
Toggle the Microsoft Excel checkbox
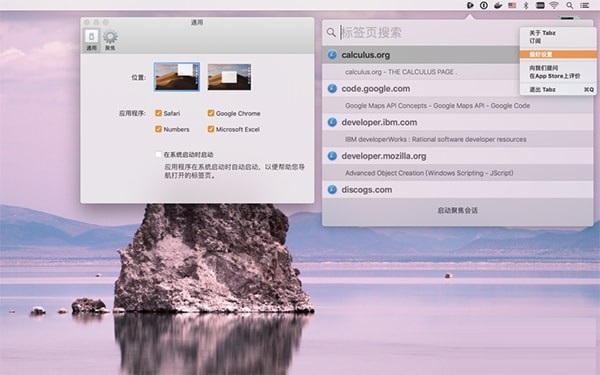(x=211, y=129)
